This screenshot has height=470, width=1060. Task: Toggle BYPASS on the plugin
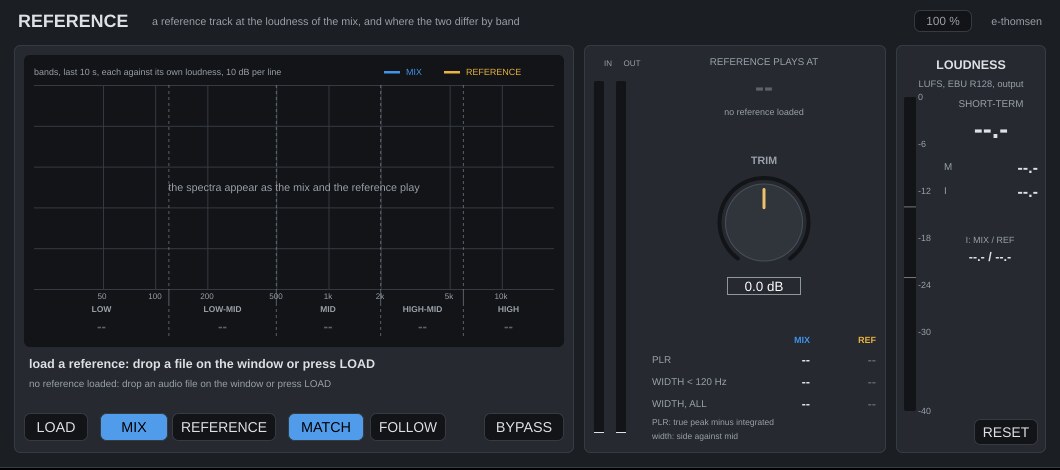[x=524, y=427]
